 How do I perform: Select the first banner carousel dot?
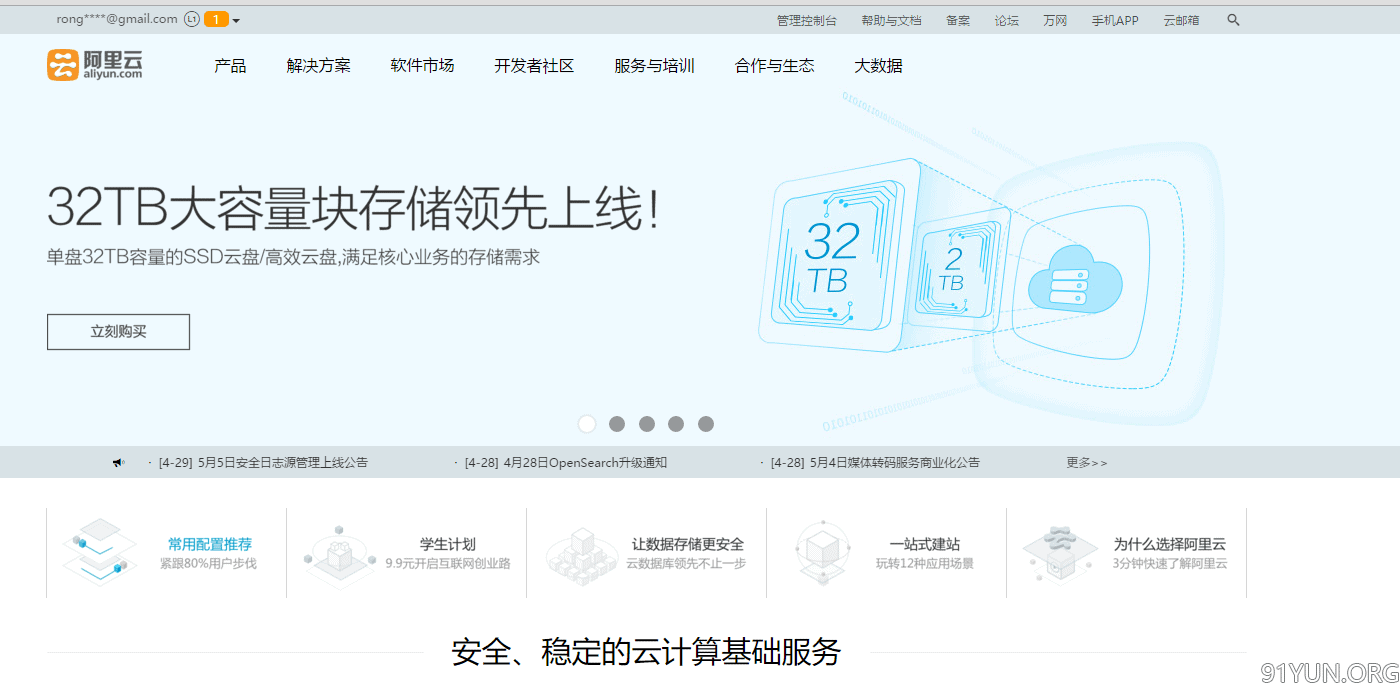tap(587, 424)
